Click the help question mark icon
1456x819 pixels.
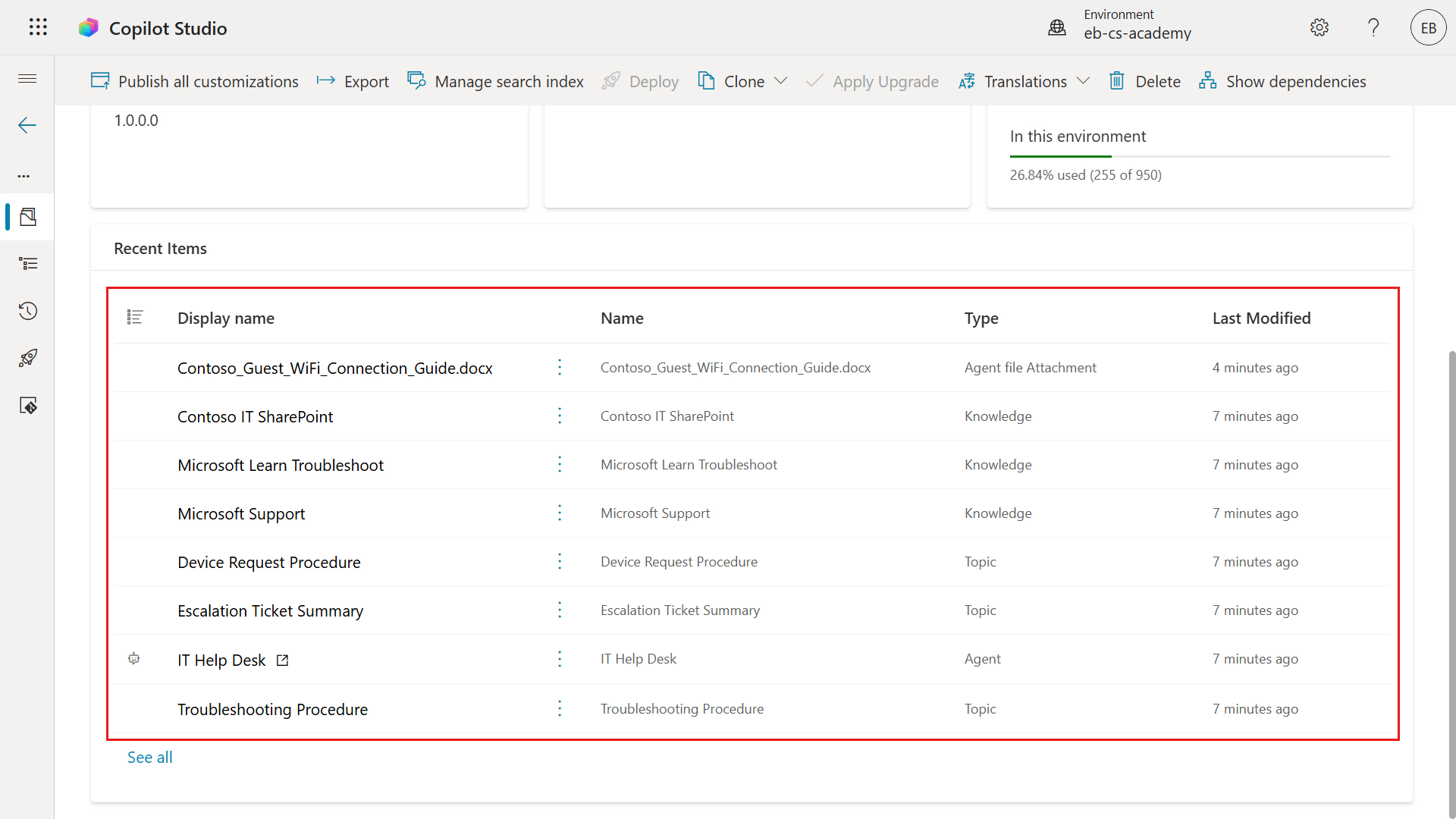(1373, 28)
